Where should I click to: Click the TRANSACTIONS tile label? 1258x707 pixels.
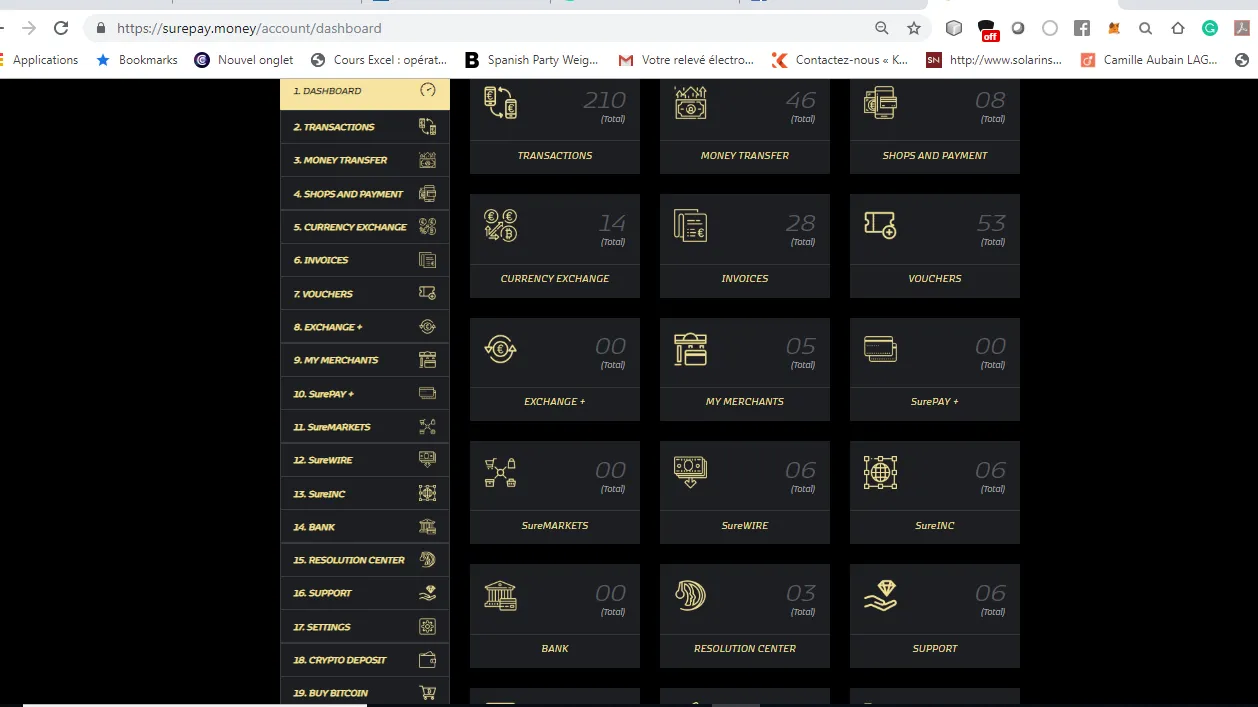click(555, 156)
